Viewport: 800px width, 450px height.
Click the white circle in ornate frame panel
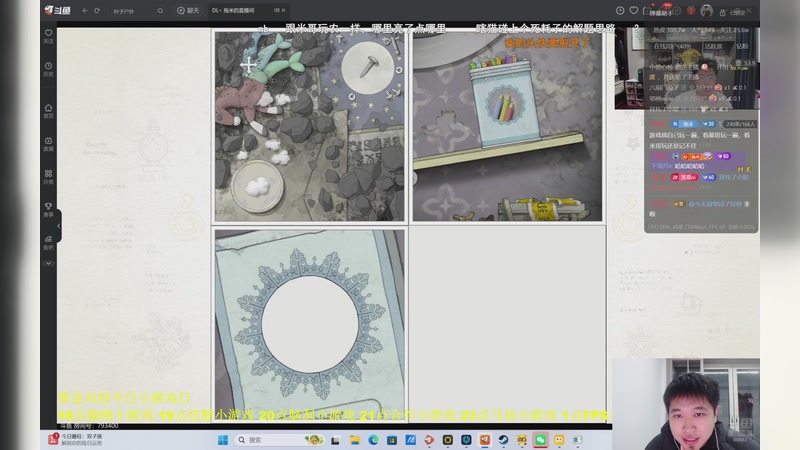(310, 324)
